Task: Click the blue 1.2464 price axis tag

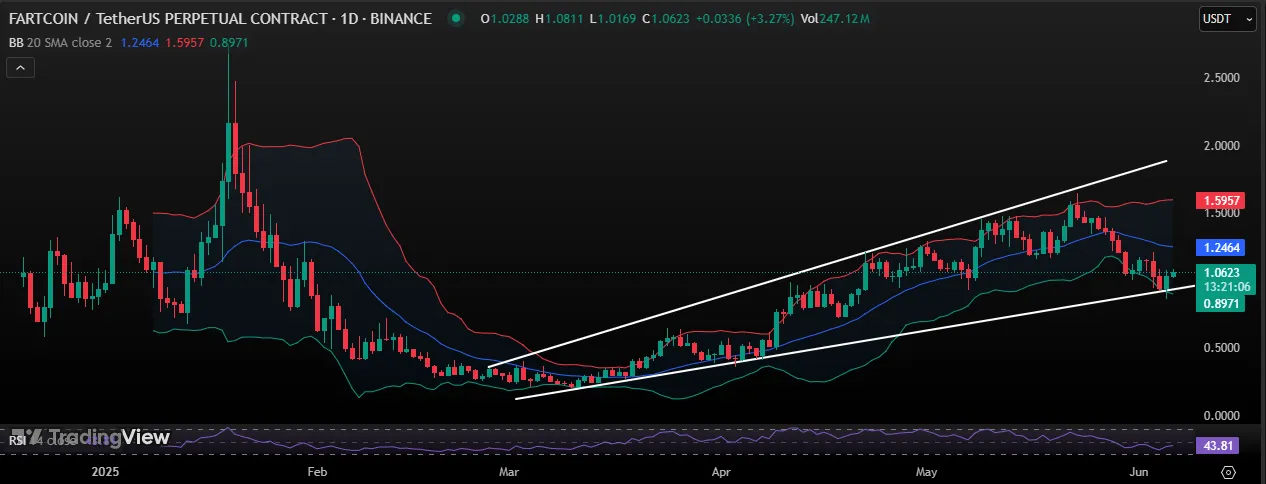Action: point(1219,246)
